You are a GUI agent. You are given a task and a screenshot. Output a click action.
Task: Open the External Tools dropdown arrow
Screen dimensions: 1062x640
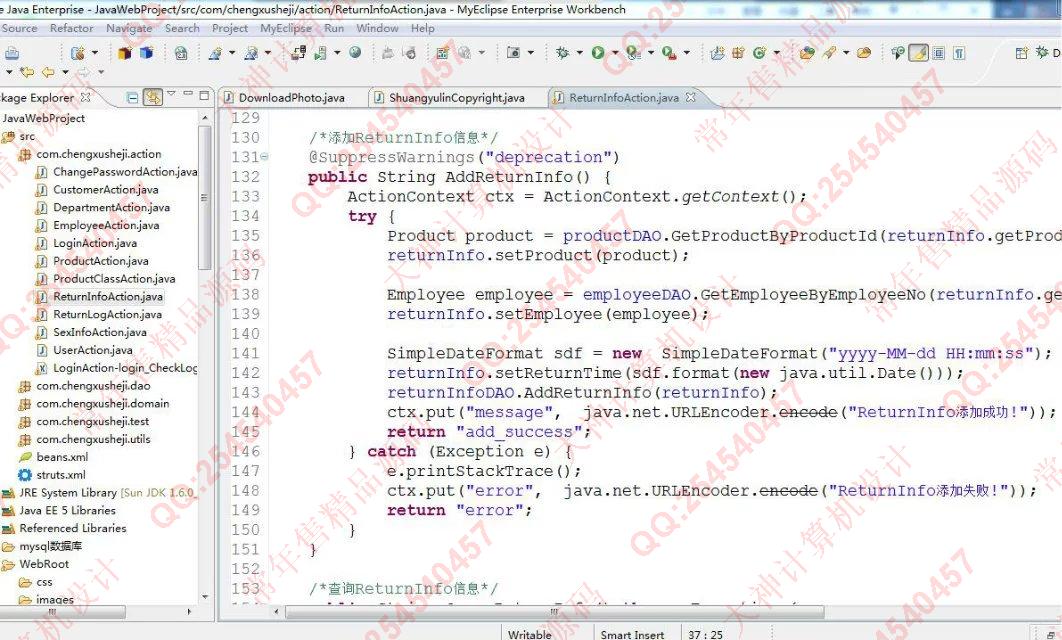[x=686, y=52]
